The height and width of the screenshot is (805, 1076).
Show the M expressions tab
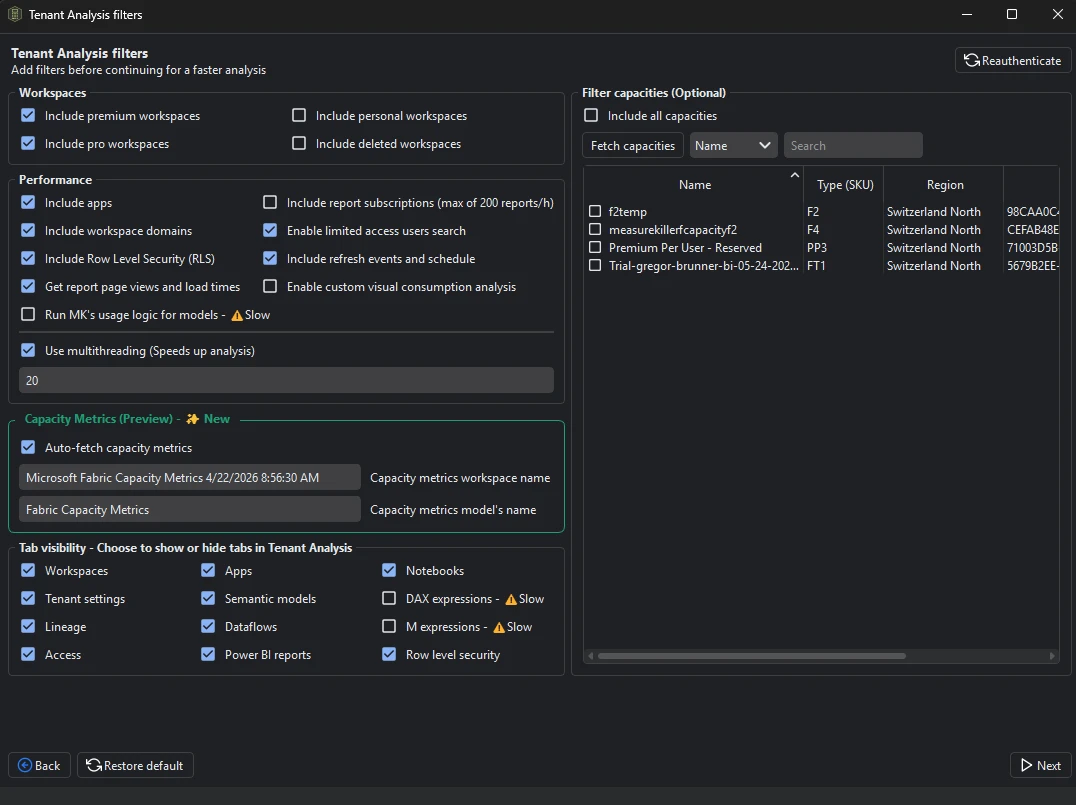click(389, 627)
